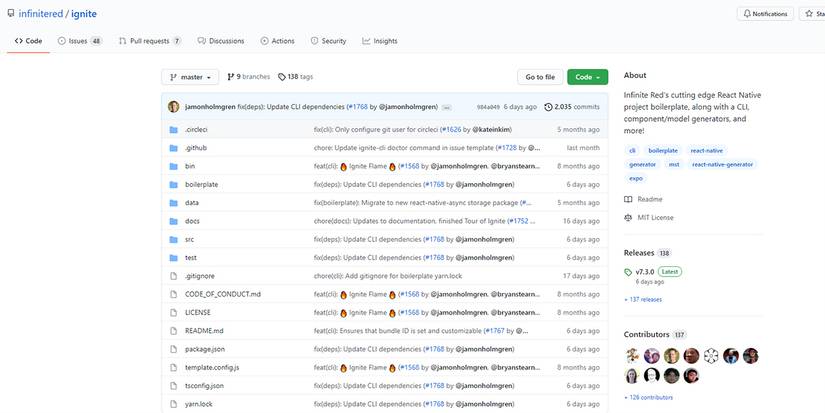
Task: Click the src folder icon
Action: pyautogui.click(x=174, y=239)
